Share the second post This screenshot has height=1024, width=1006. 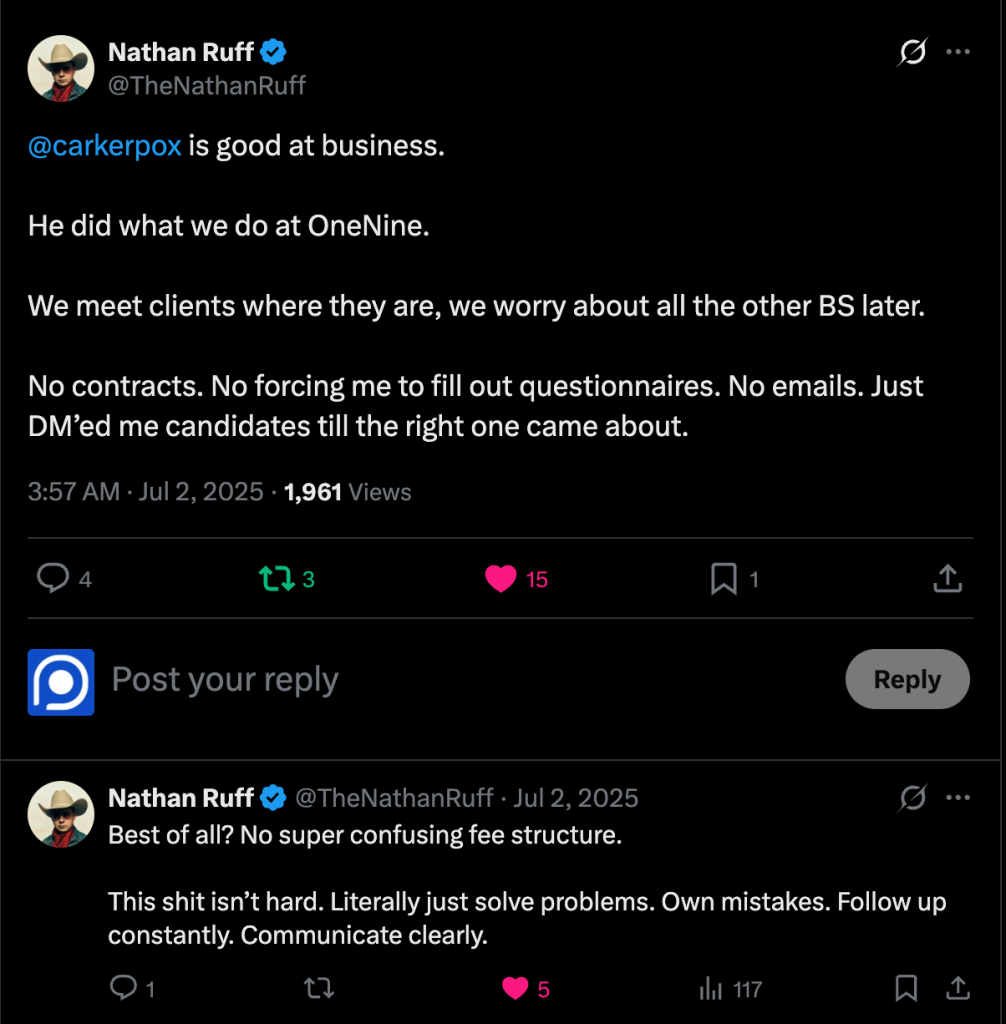956,989
